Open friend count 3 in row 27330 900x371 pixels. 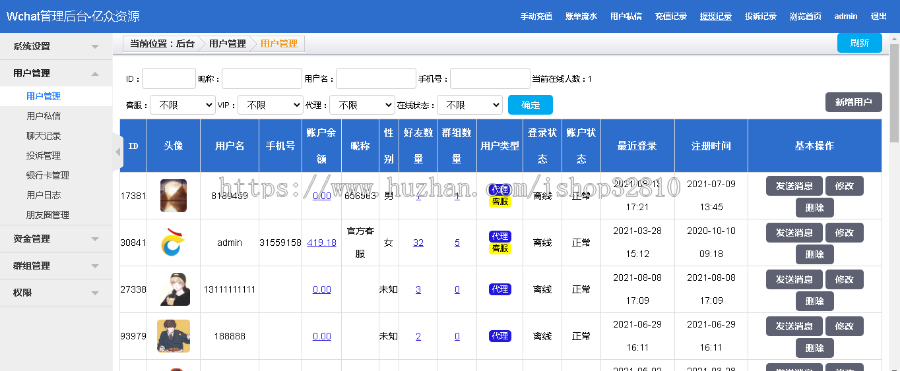point(418,289)
